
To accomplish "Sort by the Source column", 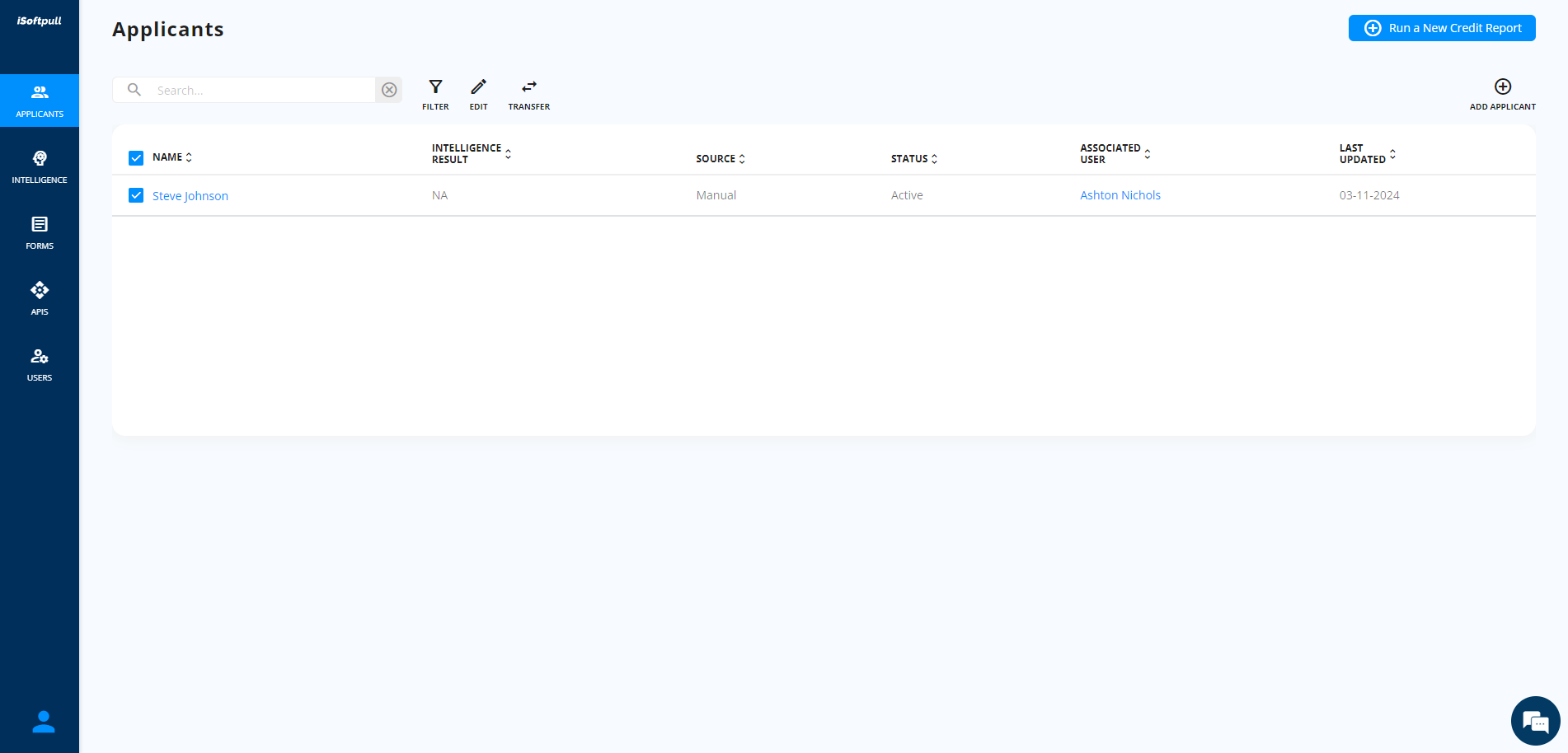I will click(x=721, y=159).
